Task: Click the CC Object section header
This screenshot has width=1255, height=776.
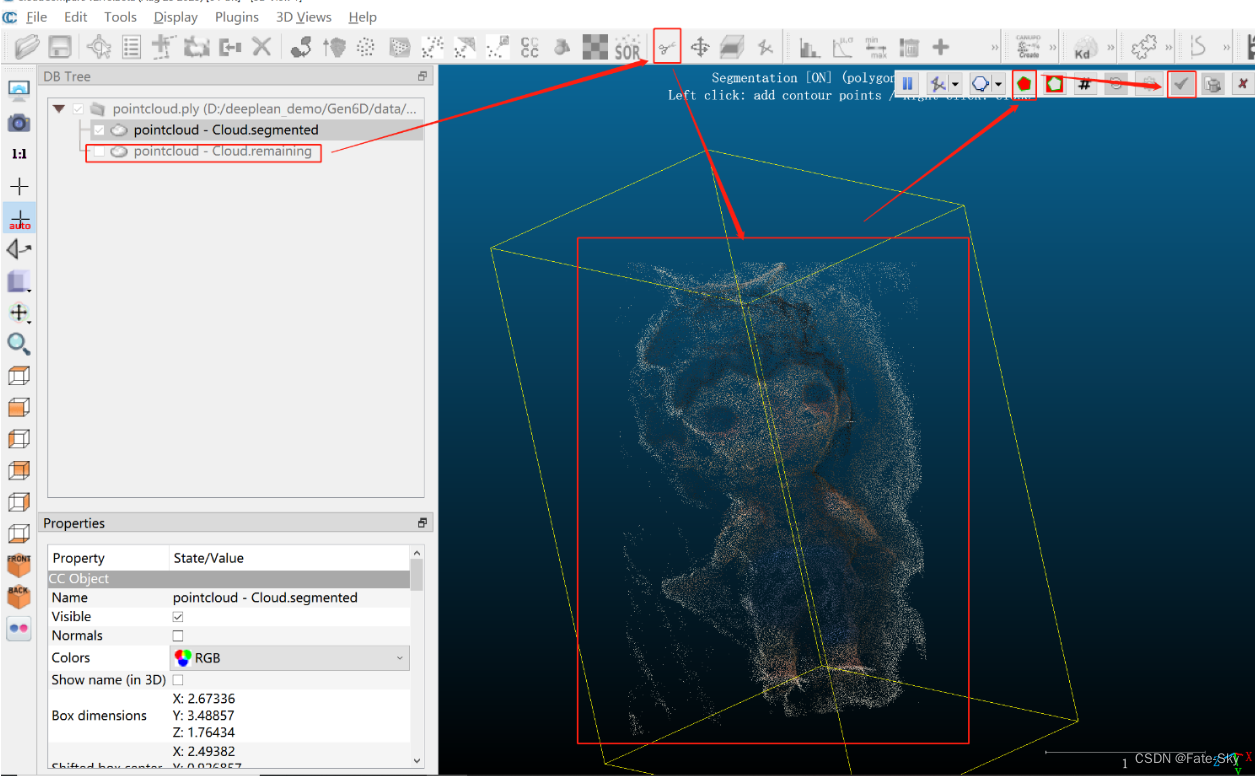Action: tap(229, 579)
